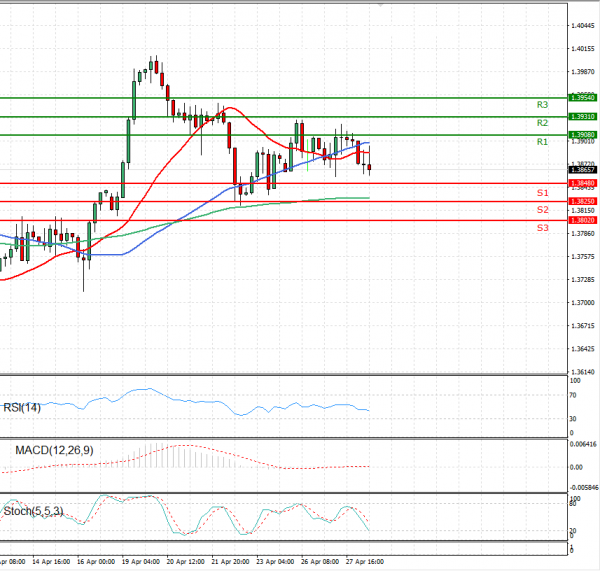
Task: Click the R3 resistance label
Action: [542, 104]
